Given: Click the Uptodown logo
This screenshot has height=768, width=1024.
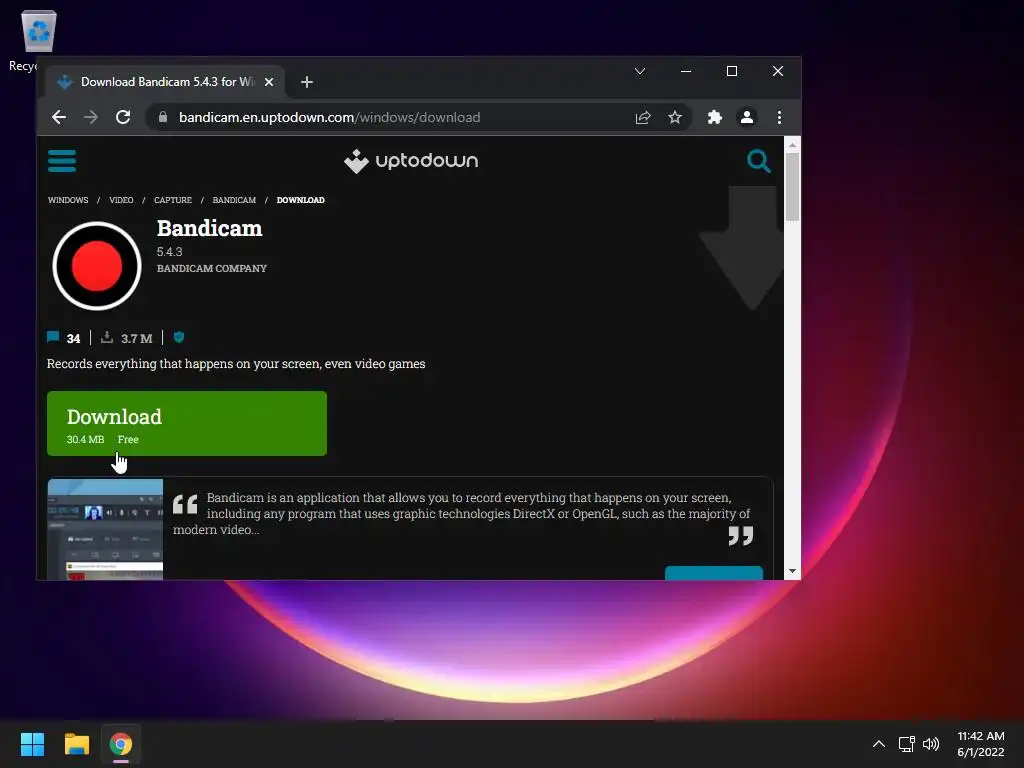Looking at the screenshot, I should pos(411,161).
